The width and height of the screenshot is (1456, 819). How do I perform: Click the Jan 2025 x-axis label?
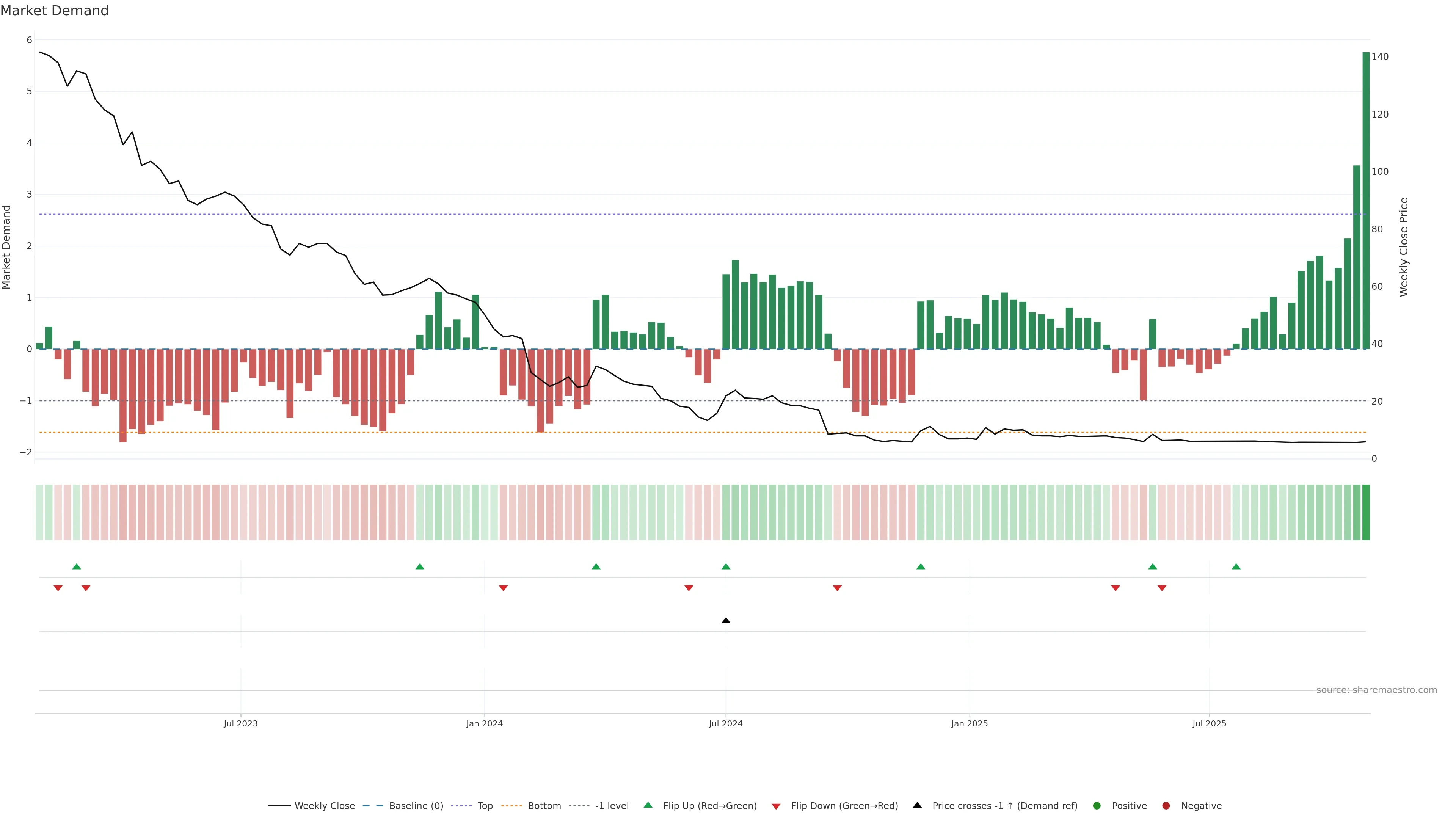970,723
